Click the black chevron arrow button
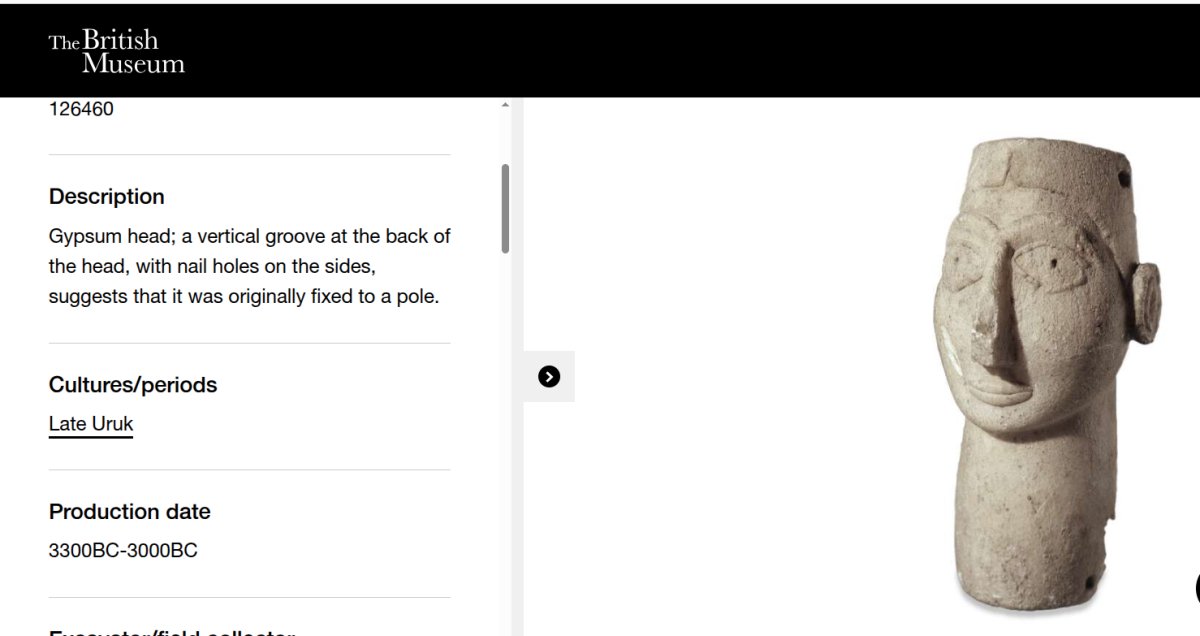The image size is (1200, 636). (549, 376)
